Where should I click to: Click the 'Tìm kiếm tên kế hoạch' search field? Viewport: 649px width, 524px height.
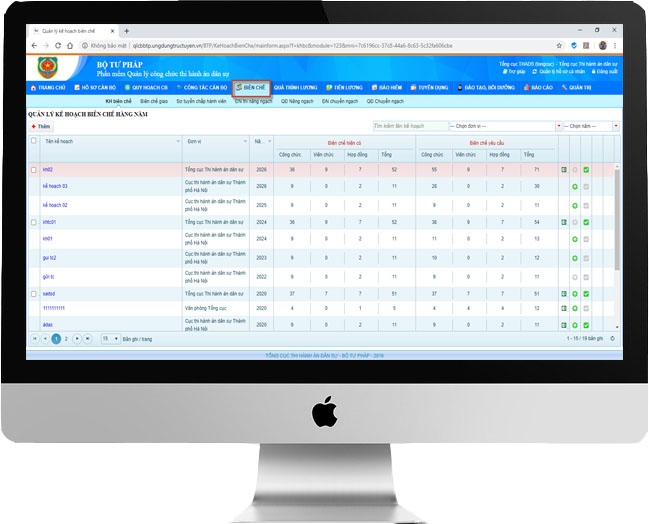coord(410,126)
